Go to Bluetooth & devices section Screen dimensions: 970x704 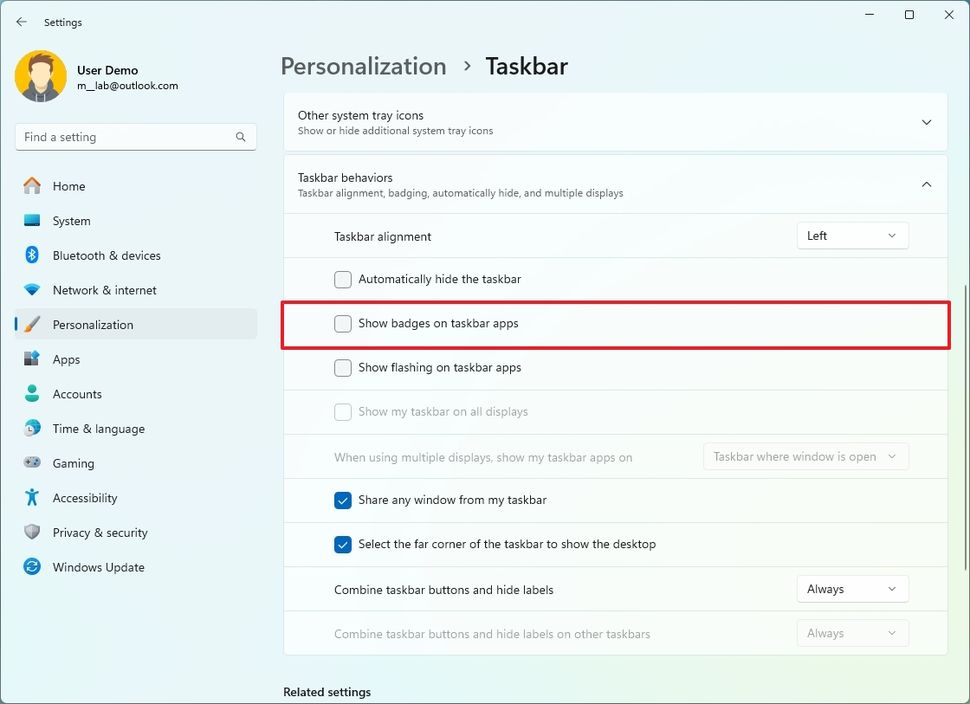coord(104,255)
